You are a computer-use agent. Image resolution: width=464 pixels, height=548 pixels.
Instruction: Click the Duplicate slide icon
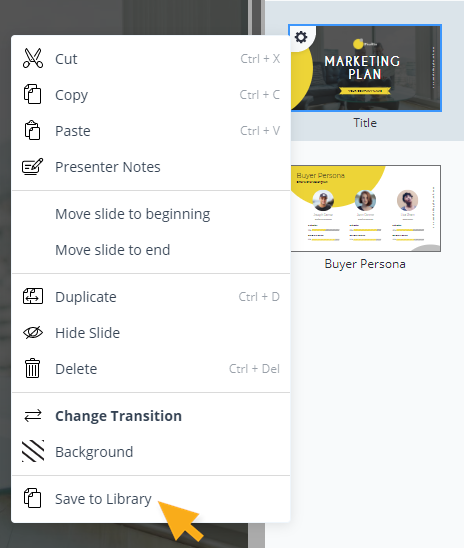tap(33, 296)
